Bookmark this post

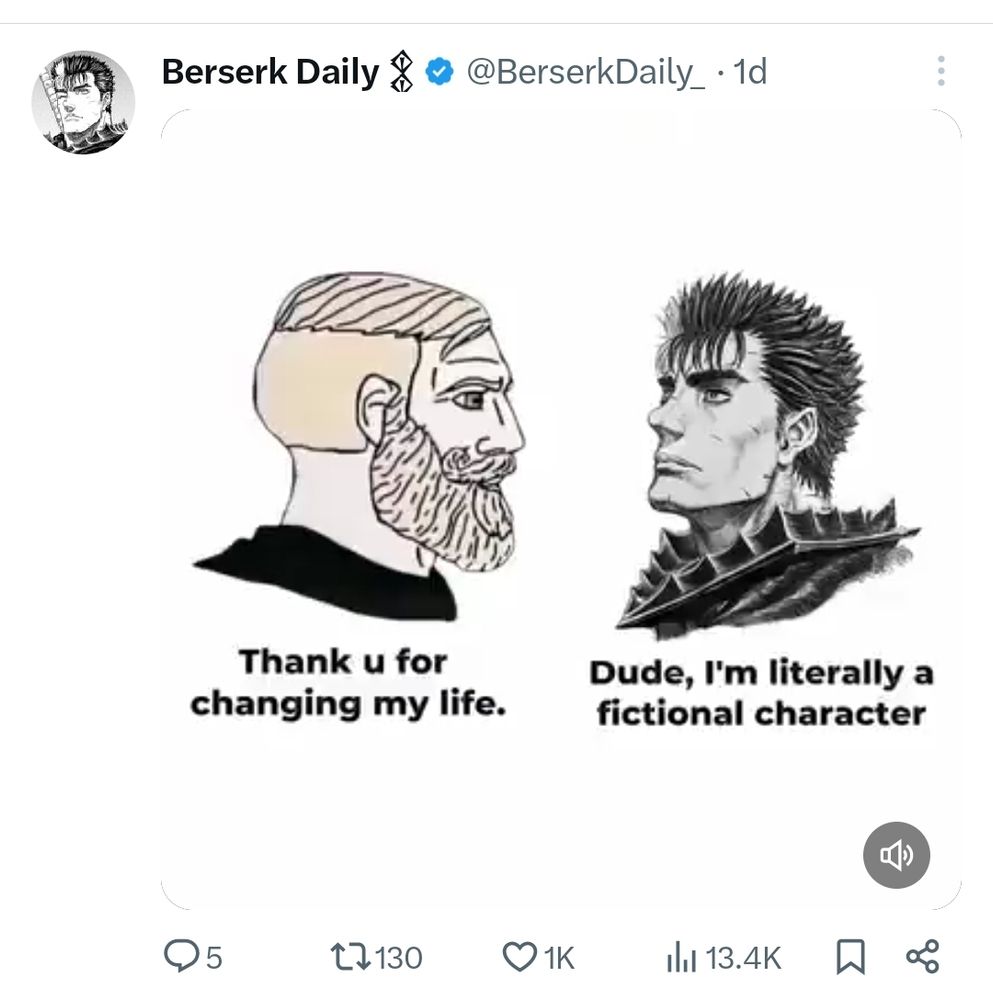point(850,957)
